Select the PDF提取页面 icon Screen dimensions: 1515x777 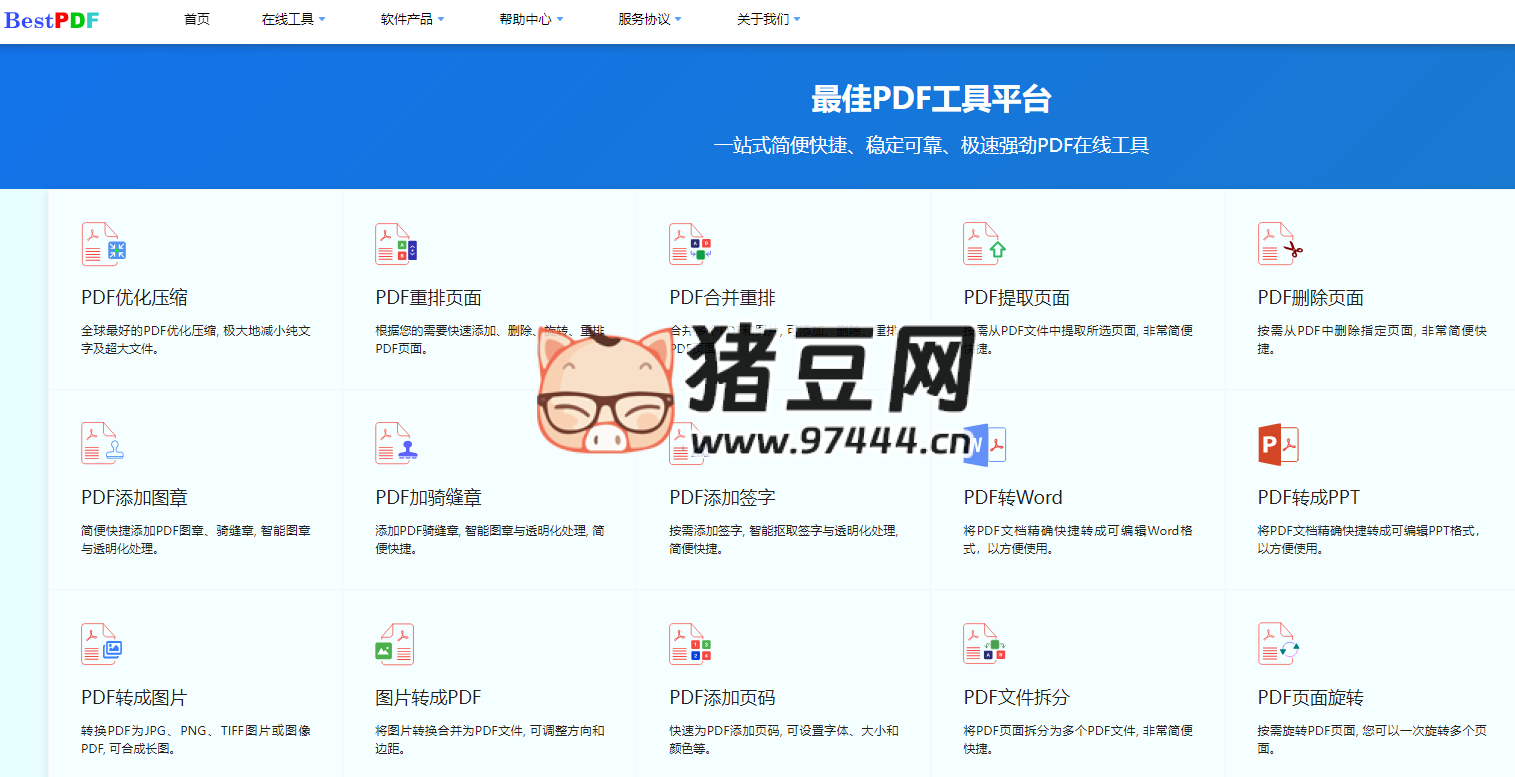[983, 243]
